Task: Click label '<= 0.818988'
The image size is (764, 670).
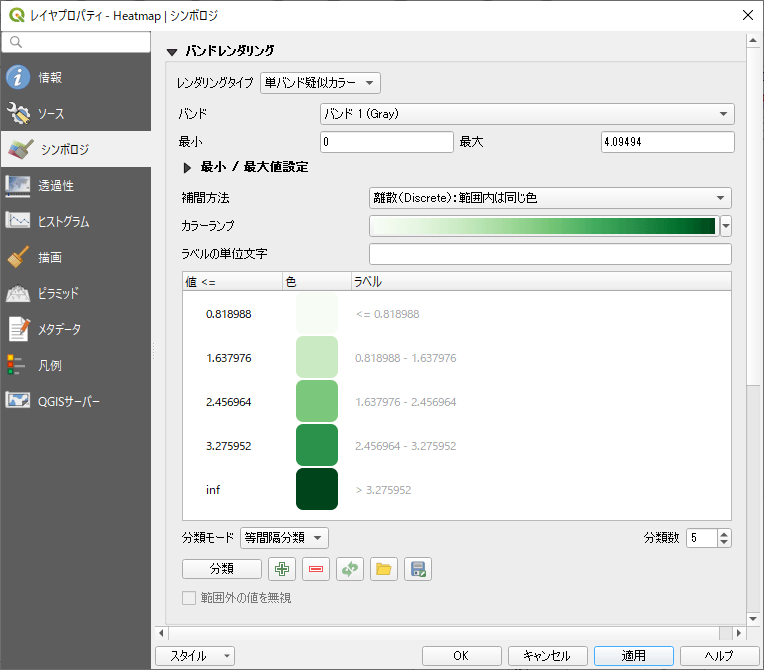Action: 388,314
